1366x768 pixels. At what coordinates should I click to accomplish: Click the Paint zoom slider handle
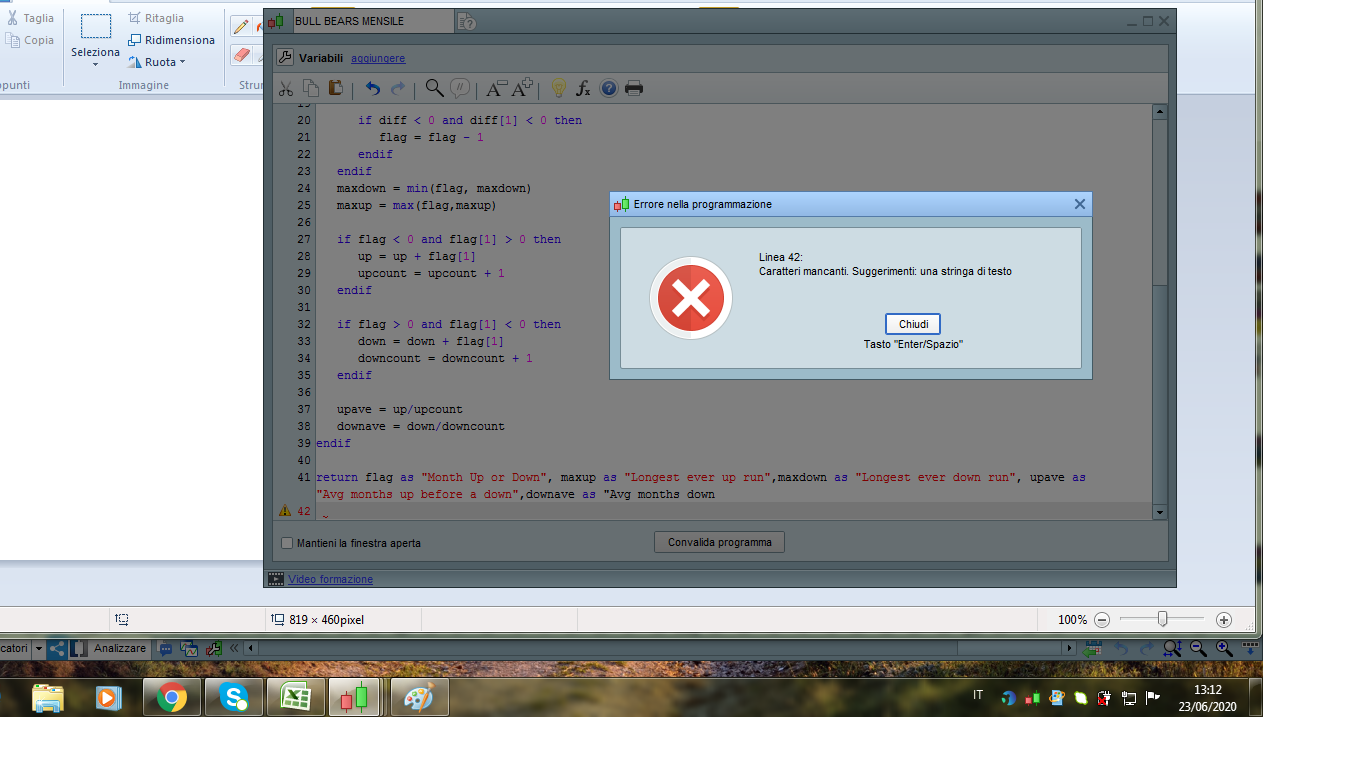pos(1162,620)
